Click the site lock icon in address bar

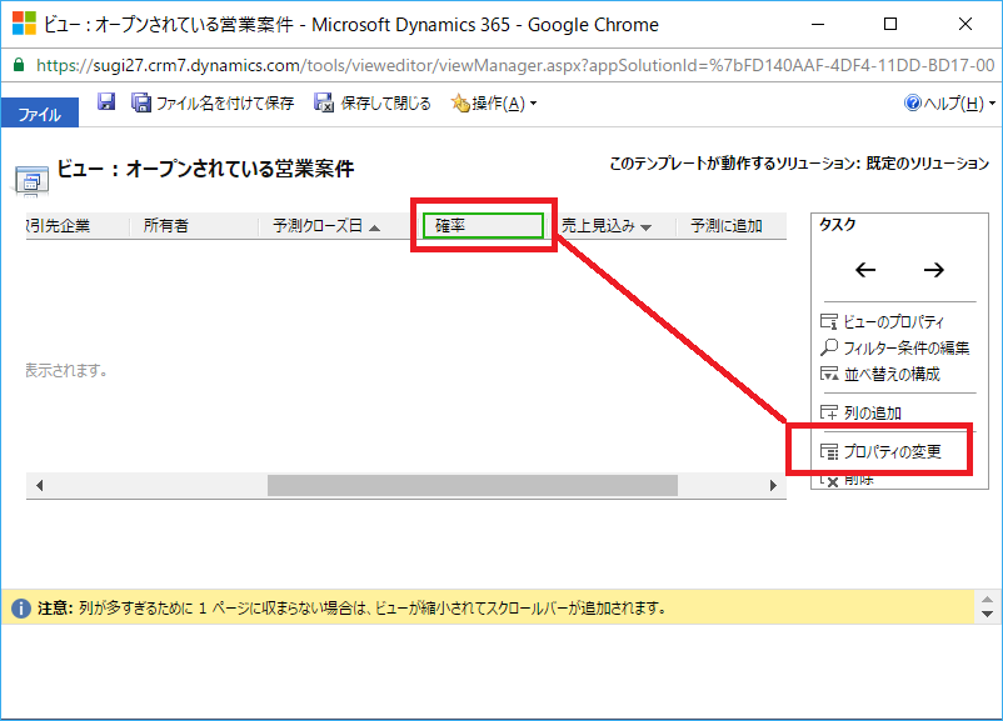coord(19,65)
